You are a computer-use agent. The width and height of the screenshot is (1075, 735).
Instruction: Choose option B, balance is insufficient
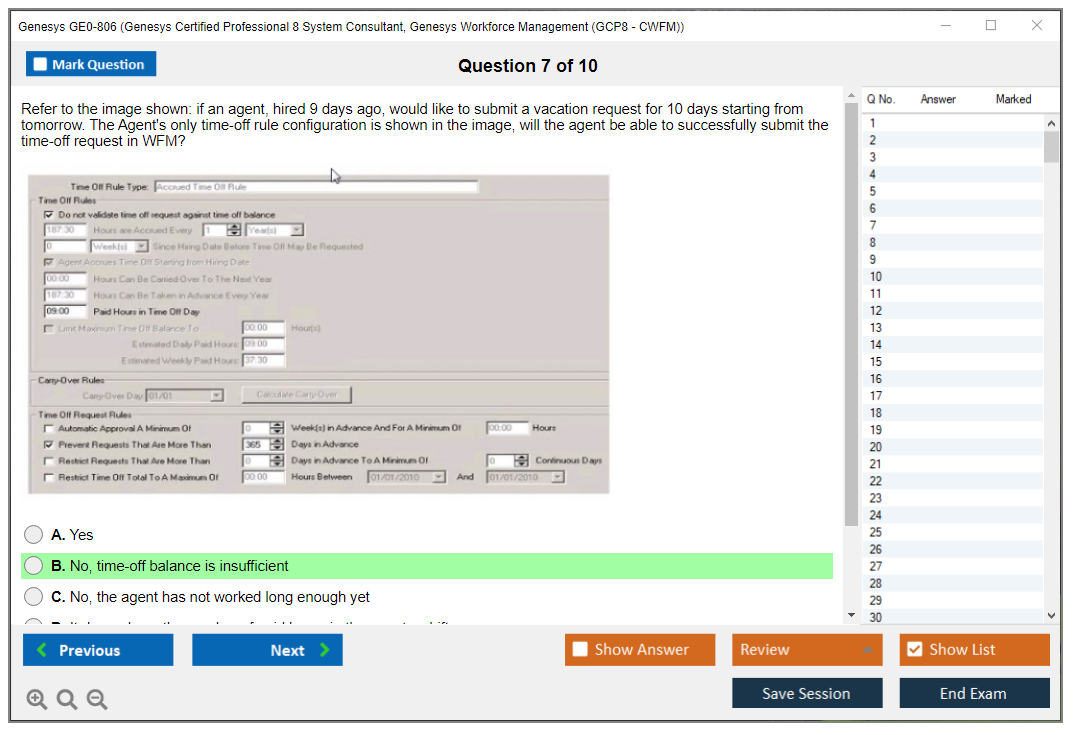[x=34, y=566]
